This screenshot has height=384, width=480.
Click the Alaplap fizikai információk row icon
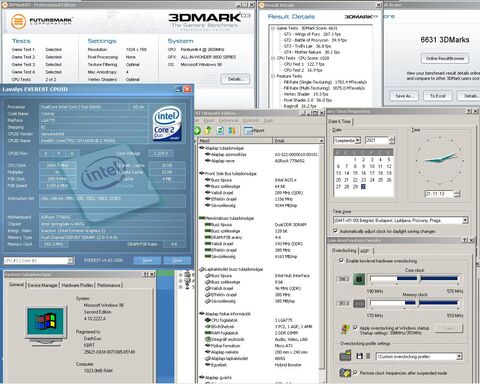coord(202,314)
